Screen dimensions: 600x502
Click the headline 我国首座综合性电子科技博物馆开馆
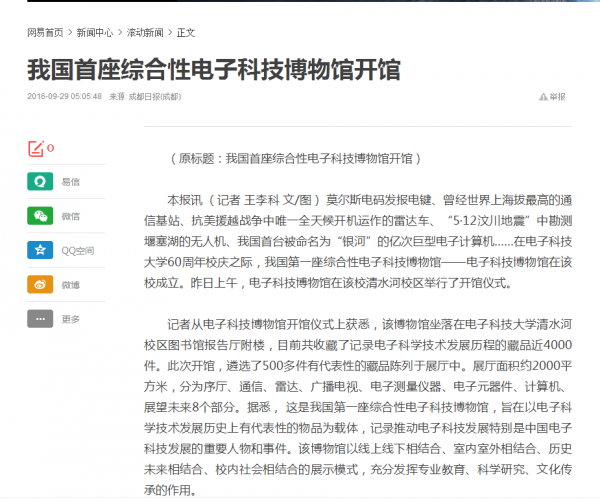[214, 70]
